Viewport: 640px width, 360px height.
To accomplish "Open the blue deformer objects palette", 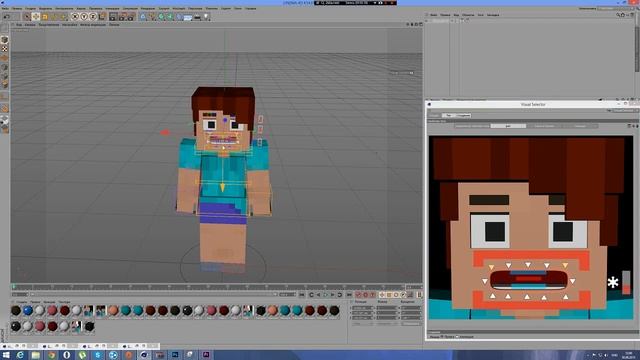I will tap(179, 17).
